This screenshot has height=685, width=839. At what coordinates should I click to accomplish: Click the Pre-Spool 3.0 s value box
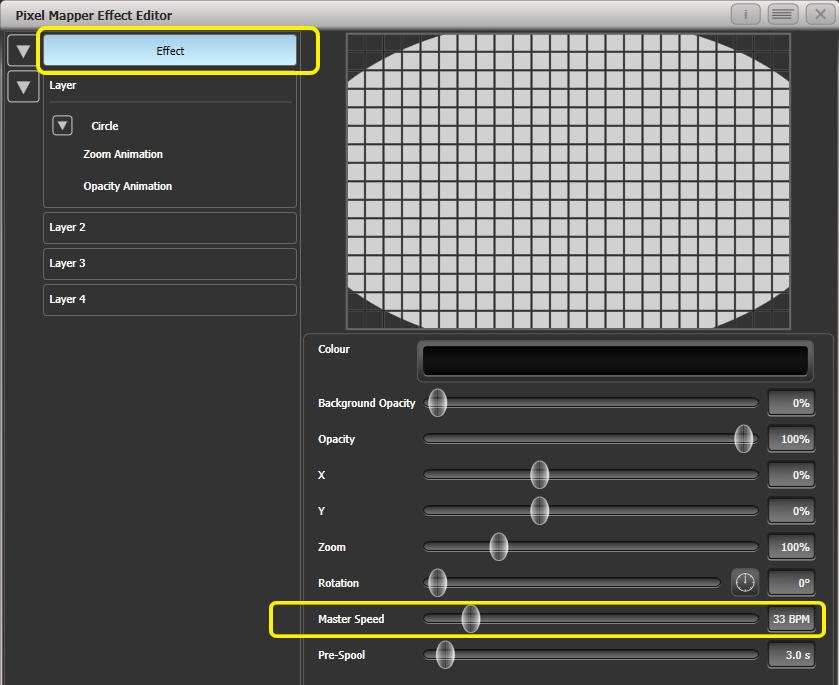791,654
